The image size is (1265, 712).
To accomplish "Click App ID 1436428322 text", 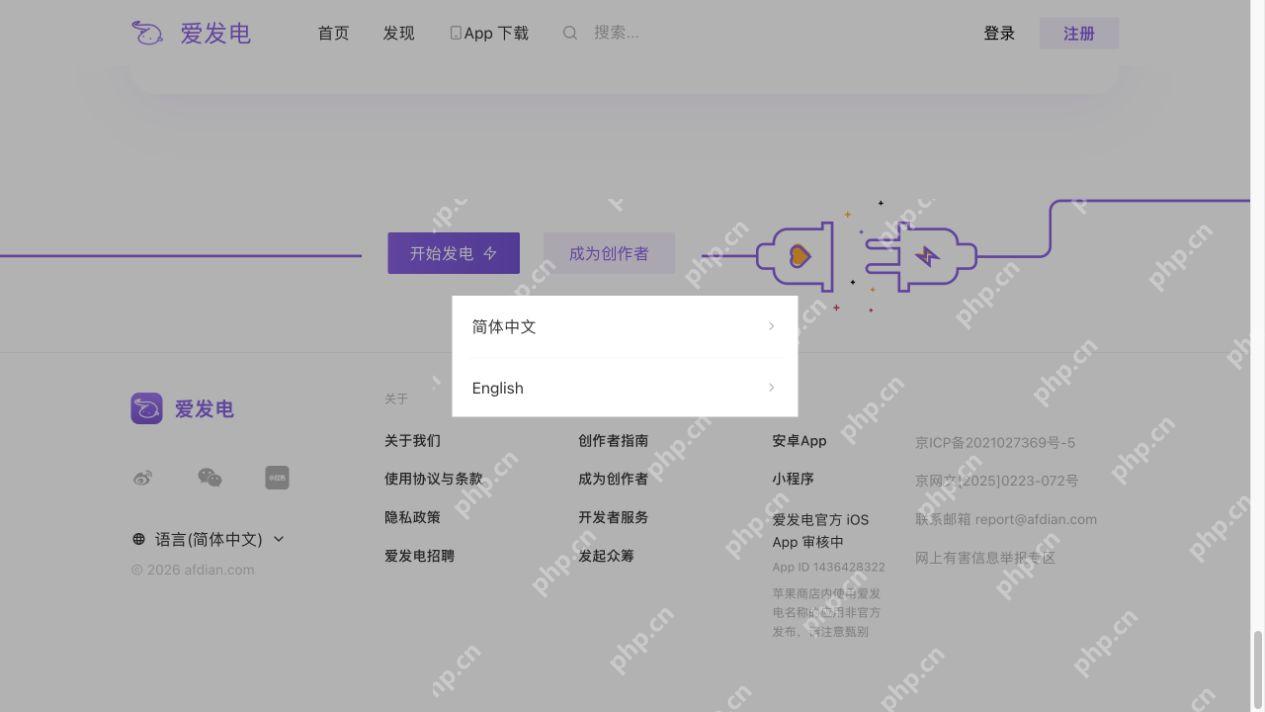I will pos(828,567).
